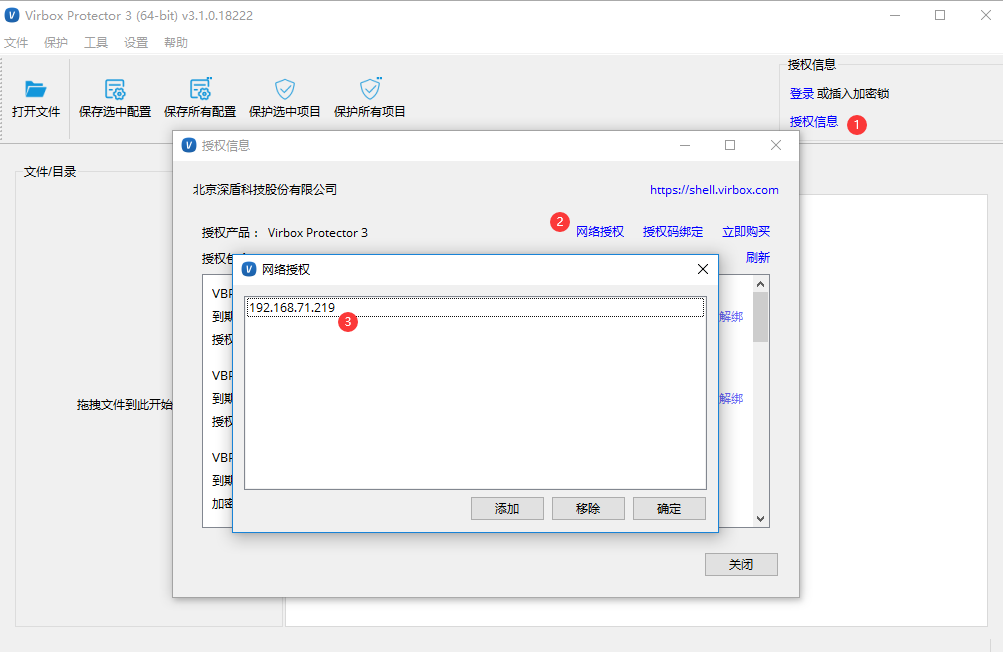
Task: Open the https://shell.virbox.com link
Action: (714, 189)
